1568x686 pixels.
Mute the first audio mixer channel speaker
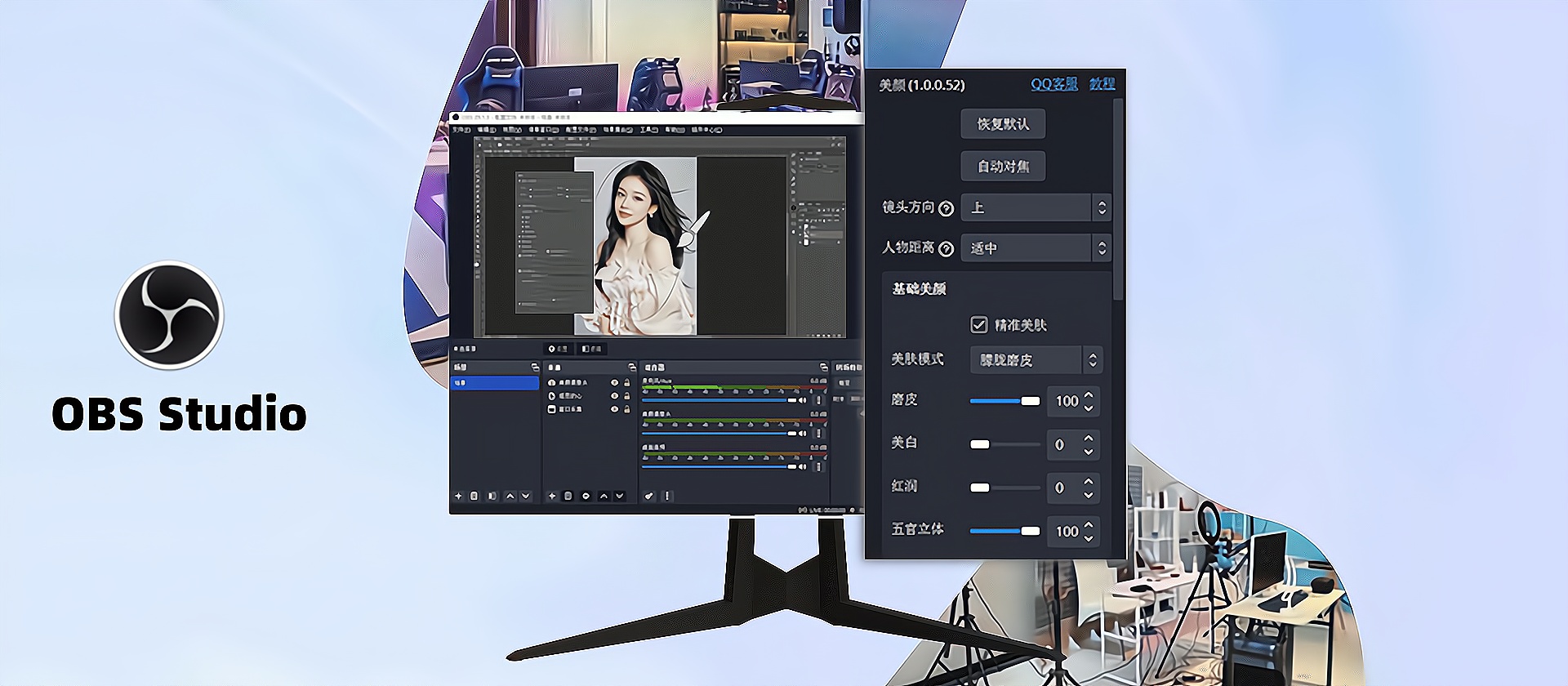[802, 400]
